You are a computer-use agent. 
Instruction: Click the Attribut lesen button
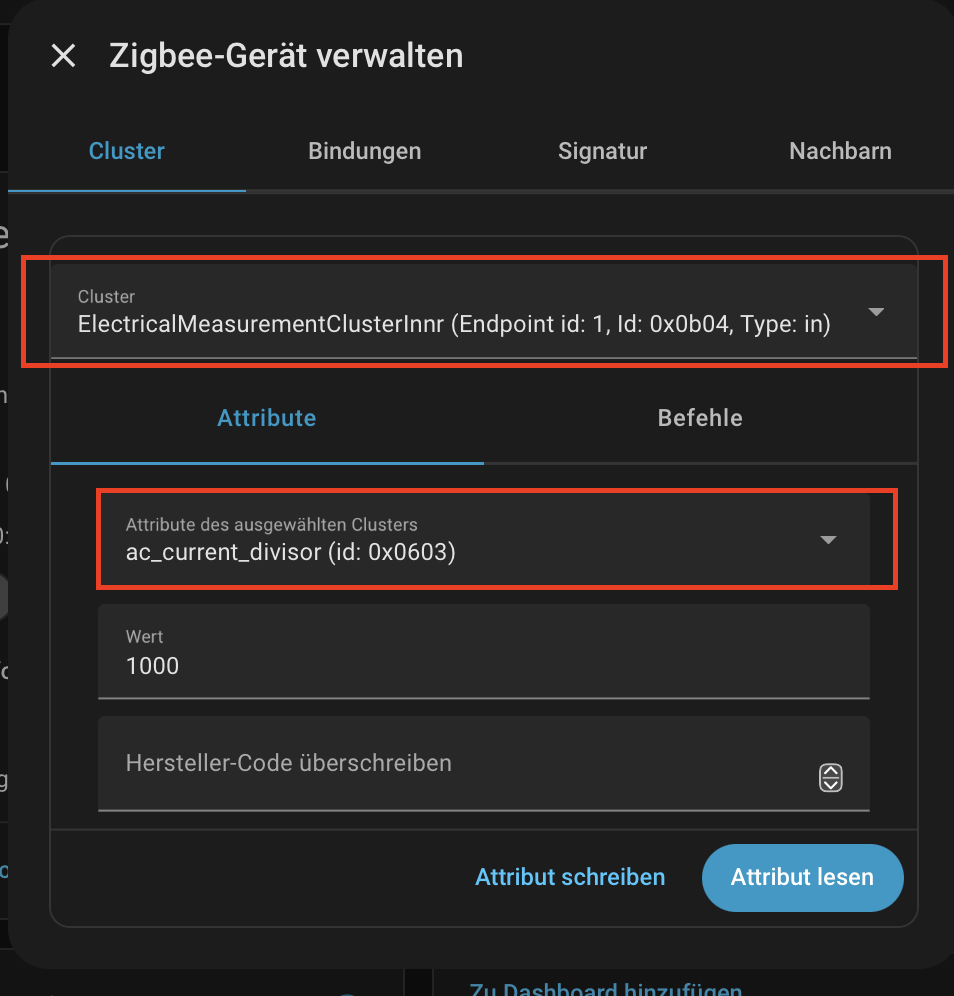pyautogui.click(x=802, y=877)
